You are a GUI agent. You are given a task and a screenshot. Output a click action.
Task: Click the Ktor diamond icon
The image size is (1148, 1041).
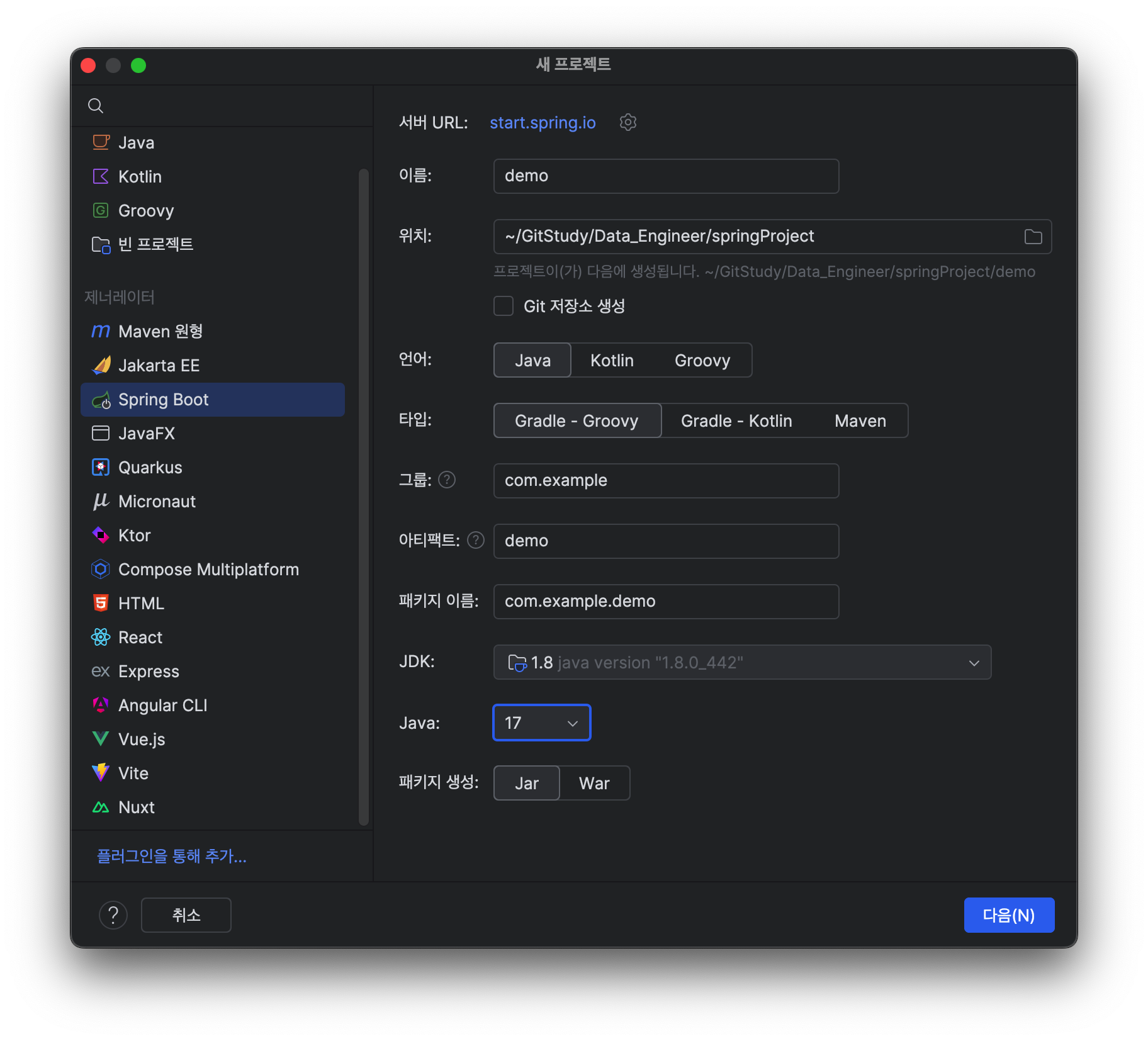click(101, 535)
